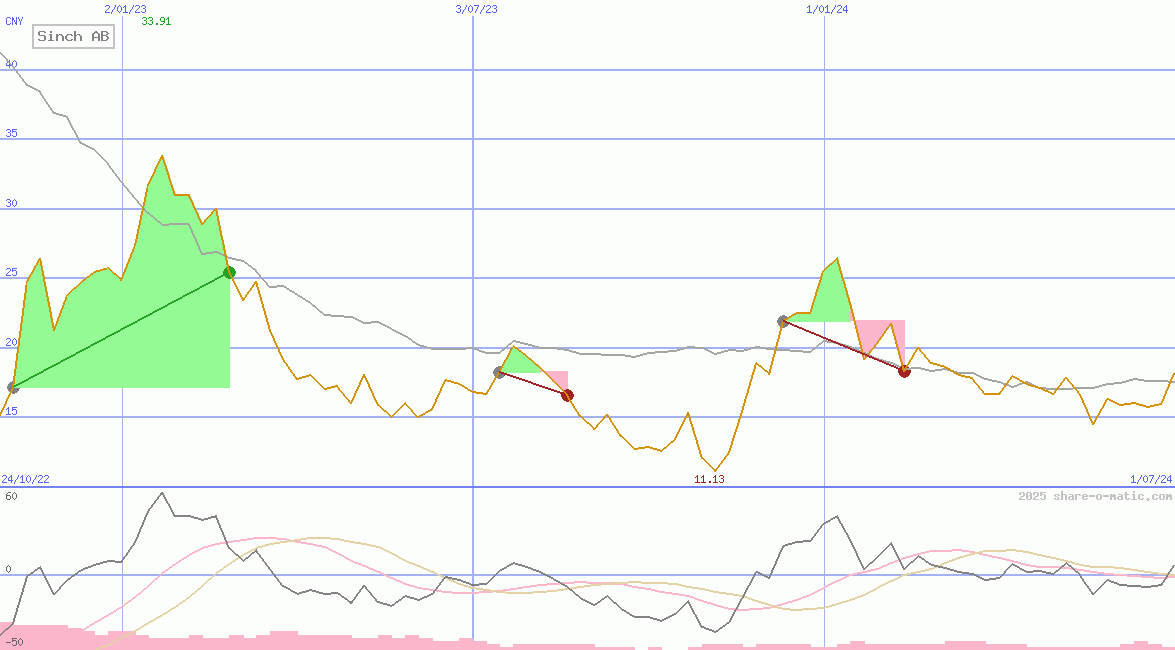Click the grey entry marker after 3/07/23
Viewport: 1175px width, 650px height.
click(x=500, y=372)
